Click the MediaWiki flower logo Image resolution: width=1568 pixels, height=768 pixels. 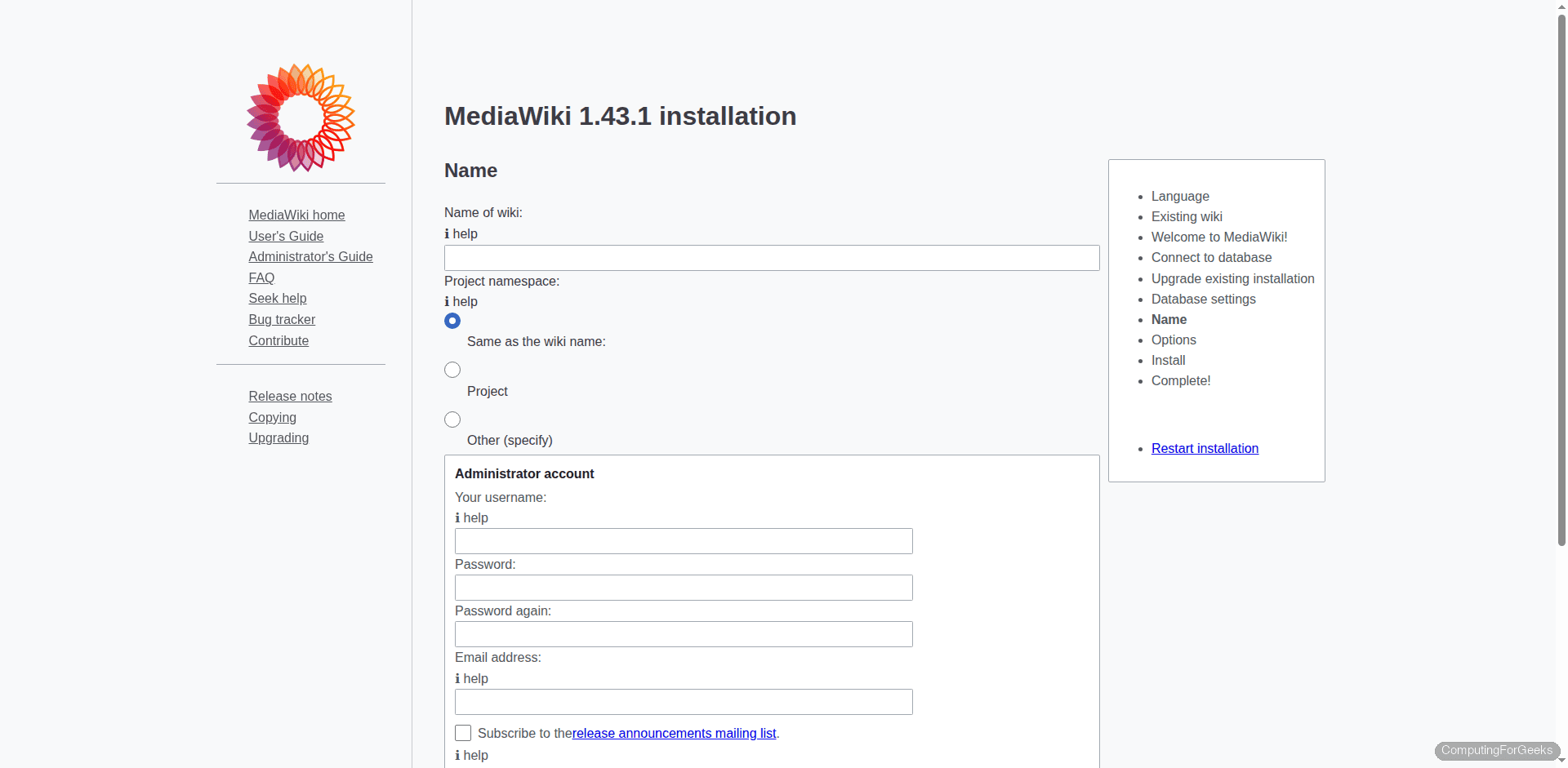point(301,118)
